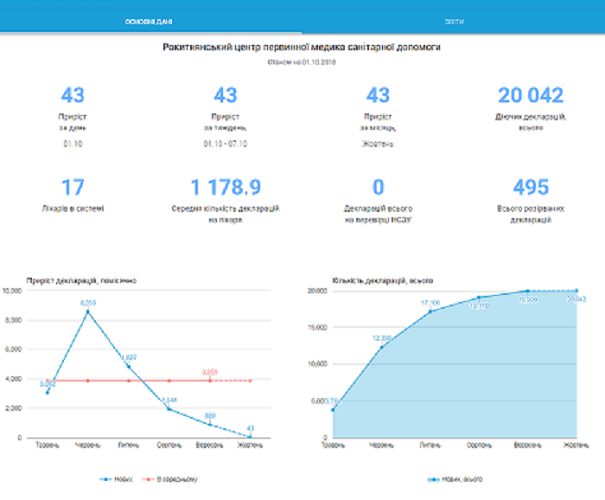Click the Липень 4,827 point on growth chart

point(128,367)
